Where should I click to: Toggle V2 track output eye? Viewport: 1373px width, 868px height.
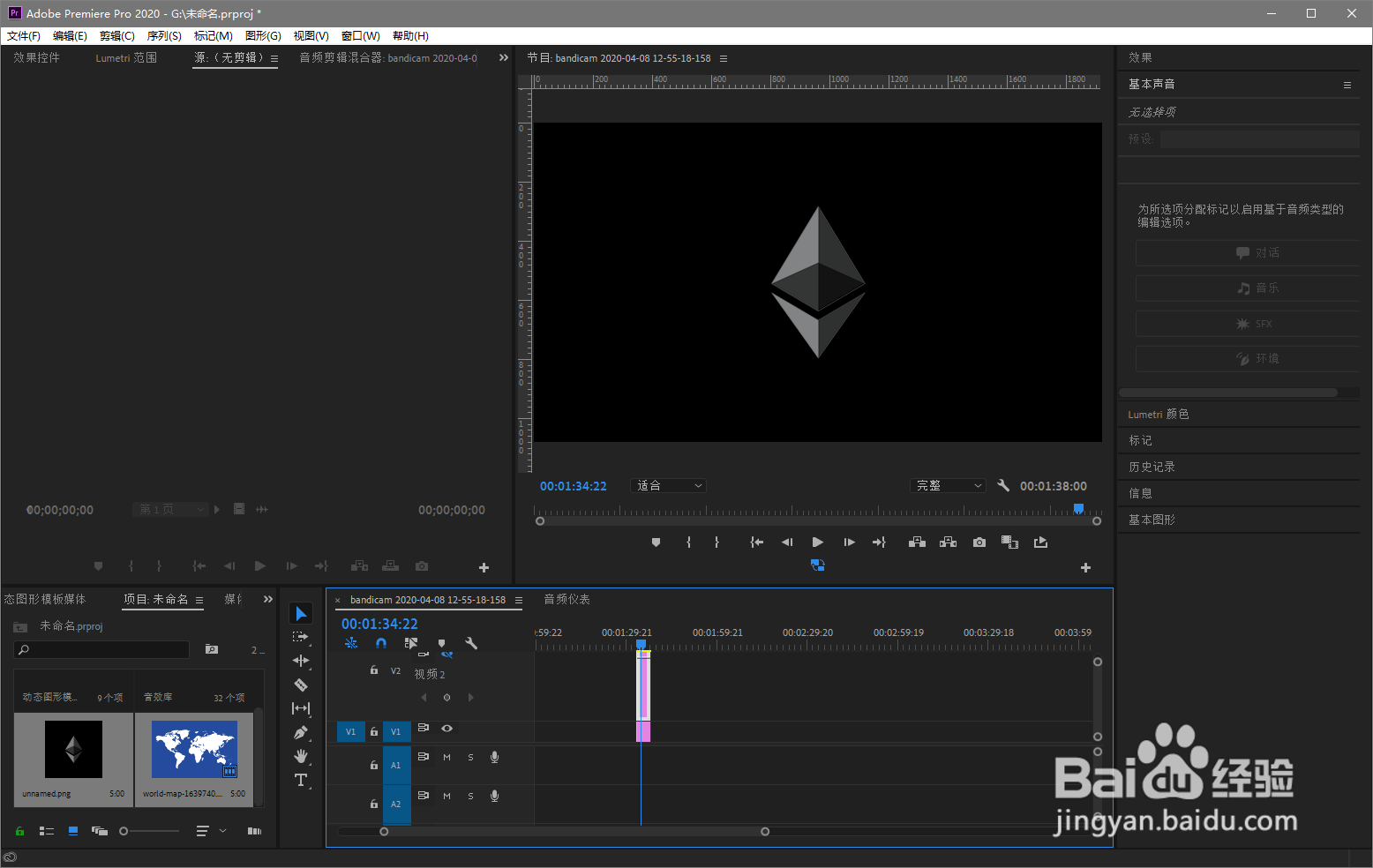pos(447,655)
